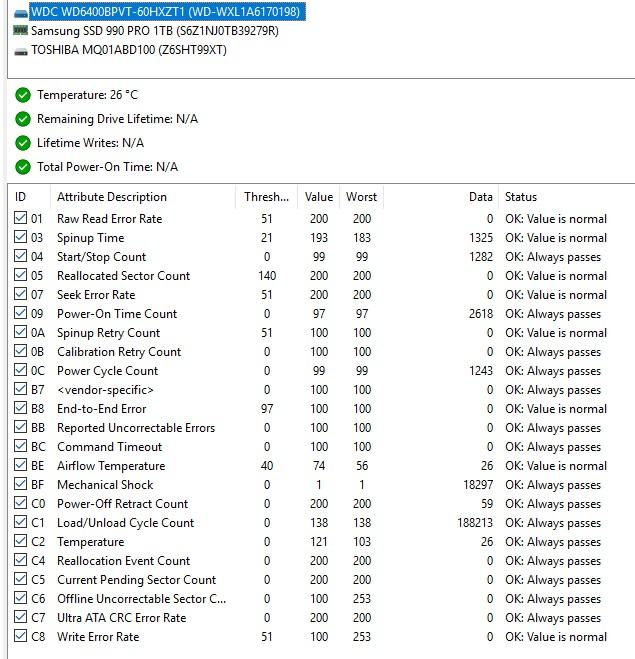The width and height of the screenshot is (635, 659).
Task: Toggle checkbox for C1 Load/Unload Cycle Count
Action: pyautogui.click(x=20, y=522)
